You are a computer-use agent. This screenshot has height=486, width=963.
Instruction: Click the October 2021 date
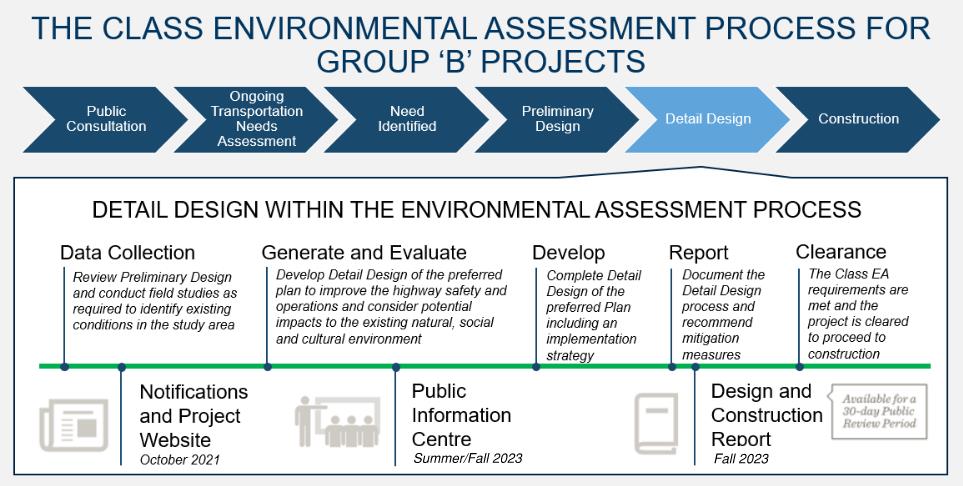[179, 460]
